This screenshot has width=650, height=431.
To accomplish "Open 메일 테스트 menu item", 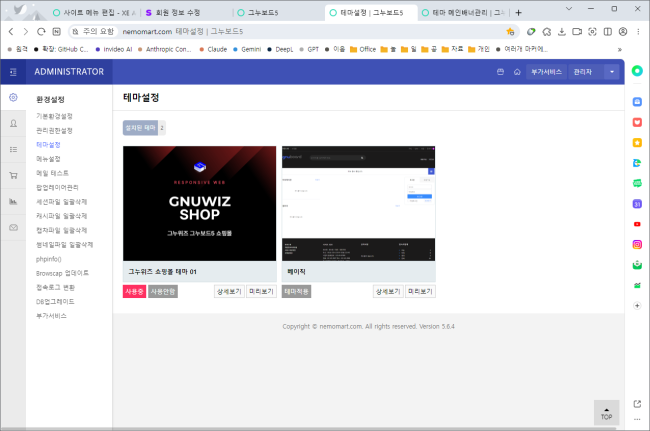I will pyautogui.click(x=52, y=173).
